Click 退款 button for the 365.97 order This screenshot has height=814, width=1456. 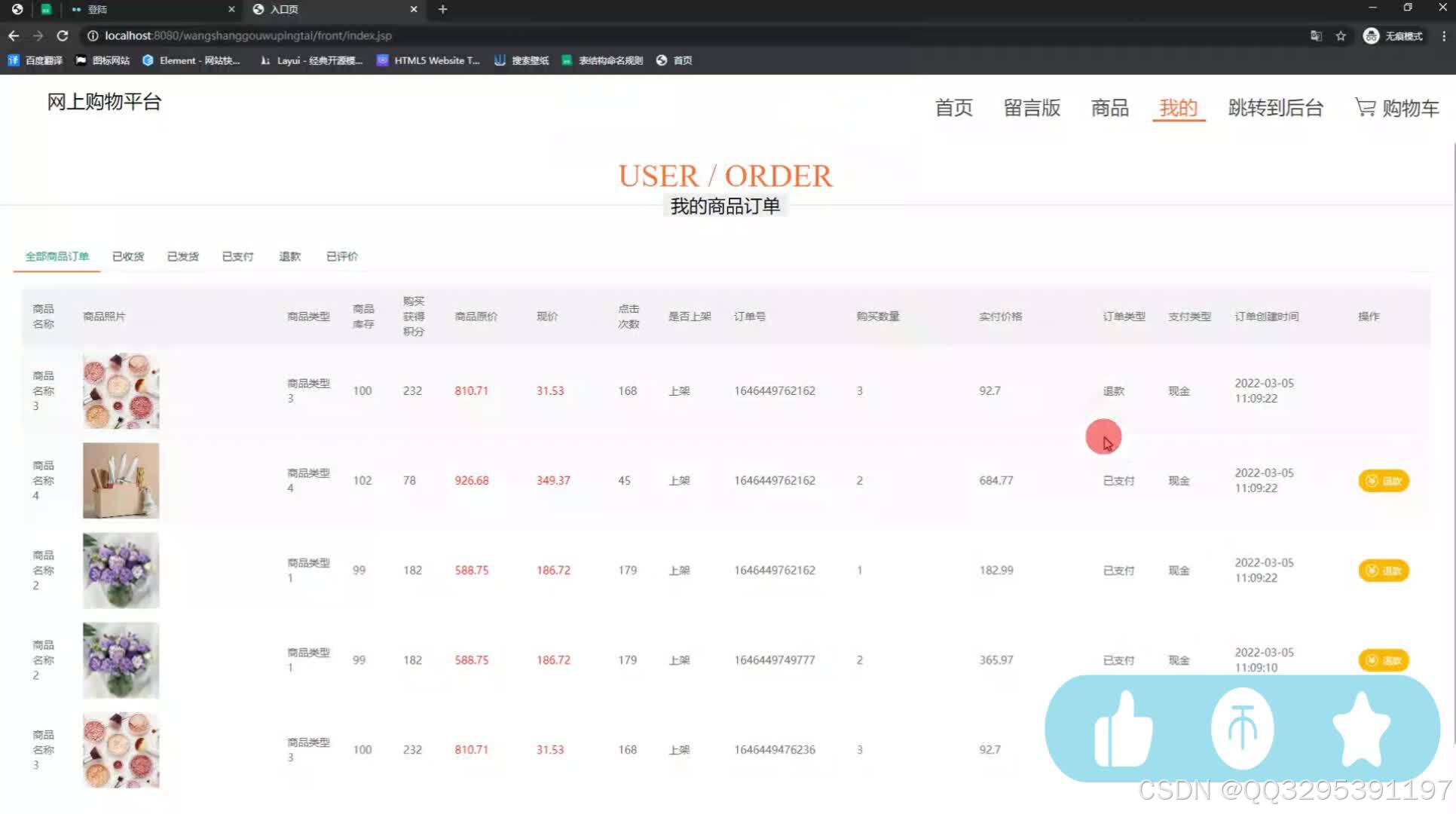[1384, 660]
